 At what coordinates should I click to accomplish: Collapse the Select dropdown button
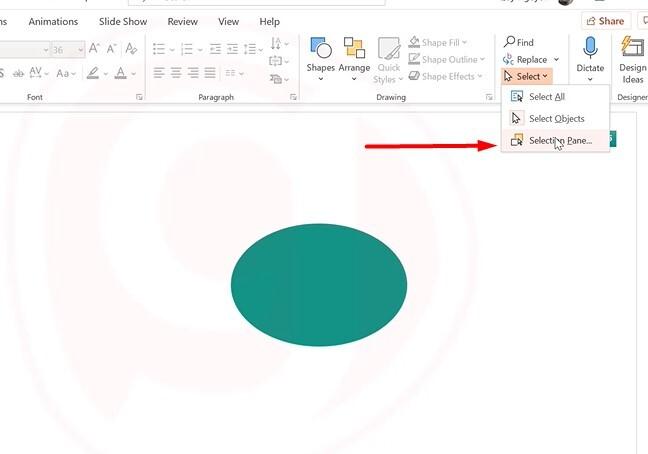(x=526, y=76)
